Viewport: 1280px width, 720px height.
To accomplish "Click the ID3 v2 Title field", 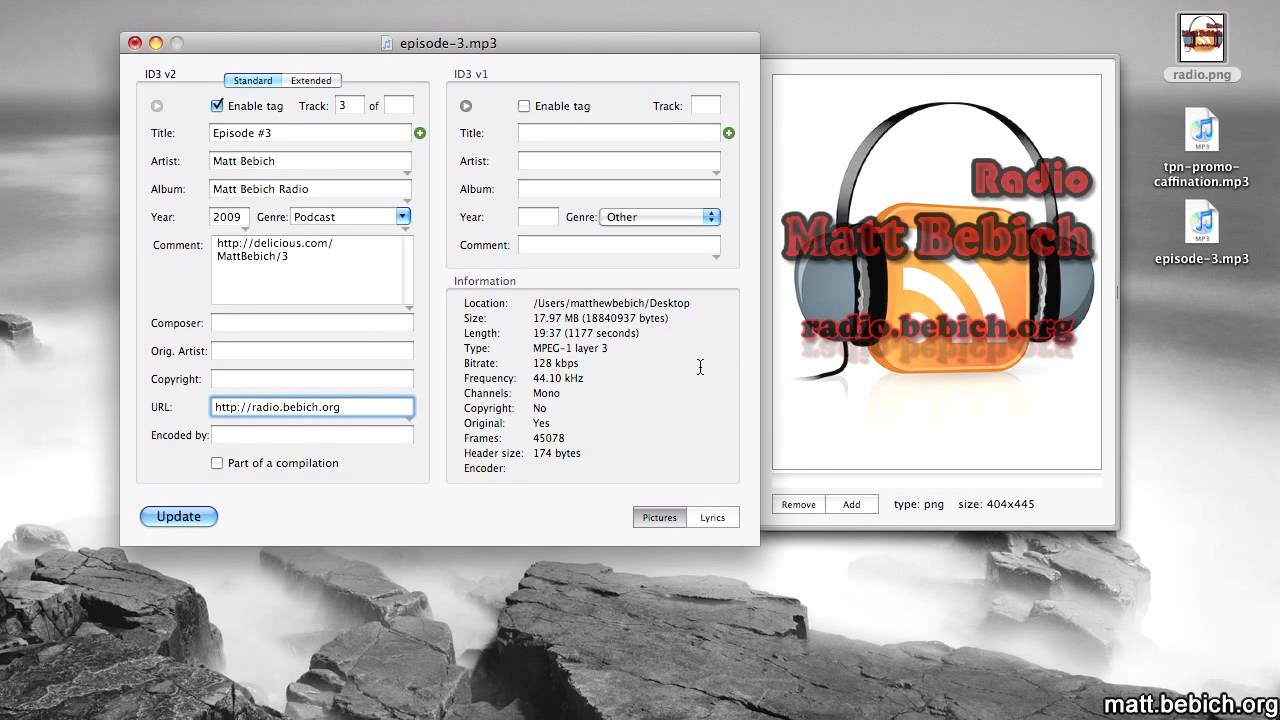I will (x=310, y=133).
